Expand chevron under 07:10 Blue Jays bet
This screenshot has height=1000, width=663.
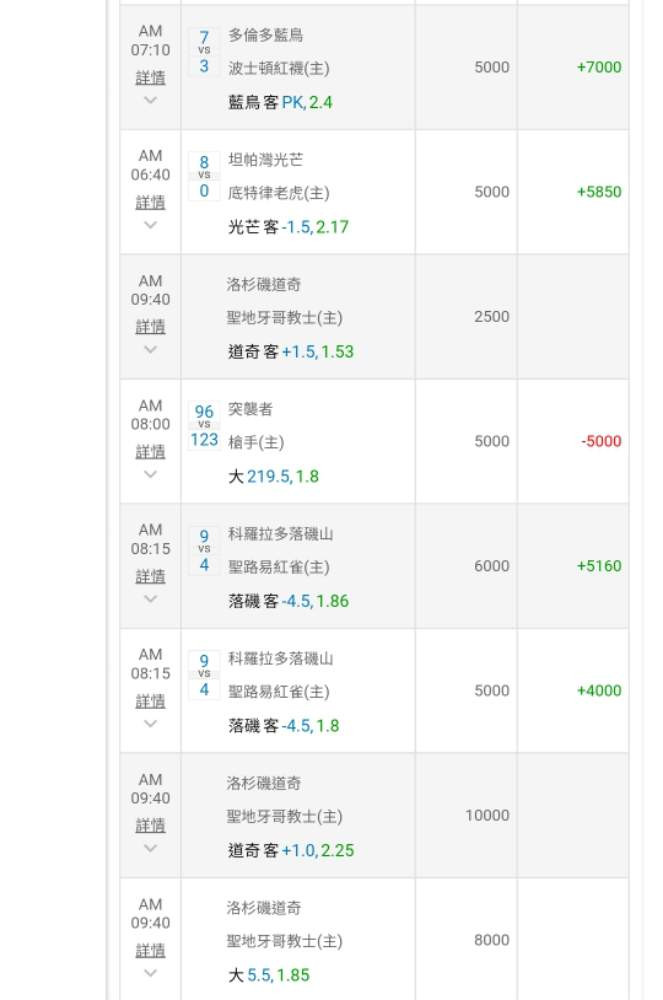(150, 100)
